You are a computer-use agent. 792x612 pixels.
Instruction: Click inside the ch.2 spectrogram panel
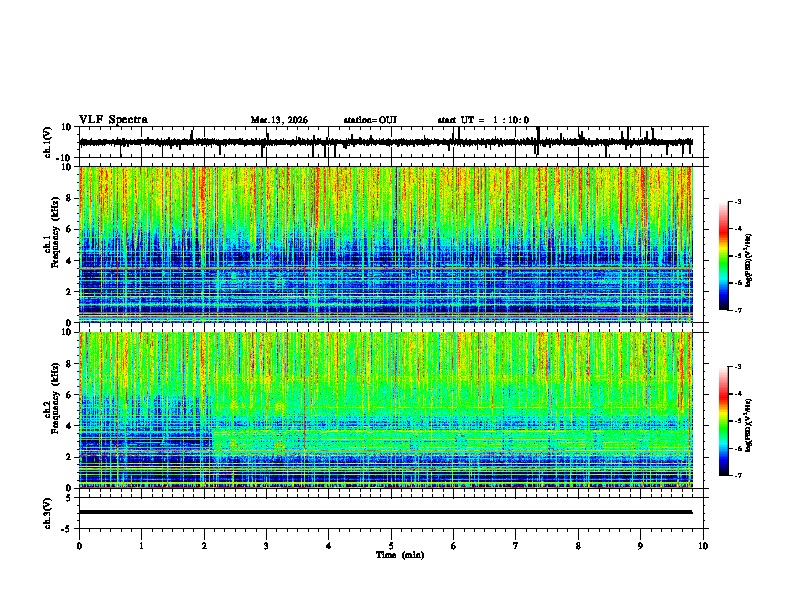[386, 410]
